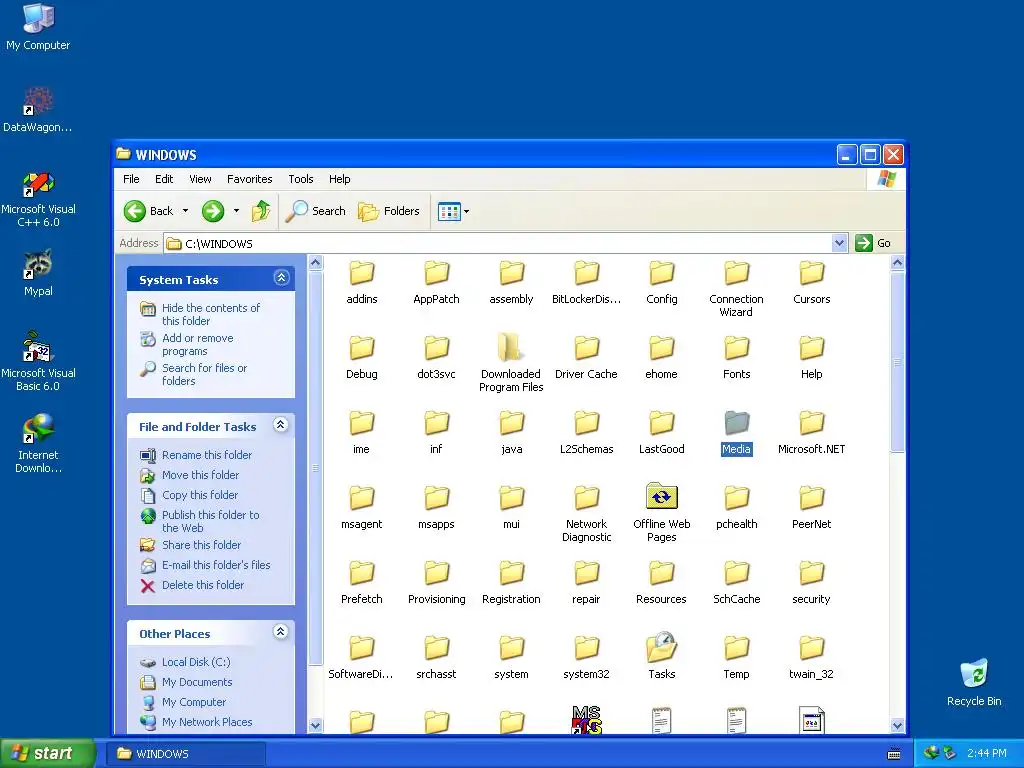Select the Fonts folder
Image resolution: width=1024 pixels, height=768 pixels.
point(737,358)
